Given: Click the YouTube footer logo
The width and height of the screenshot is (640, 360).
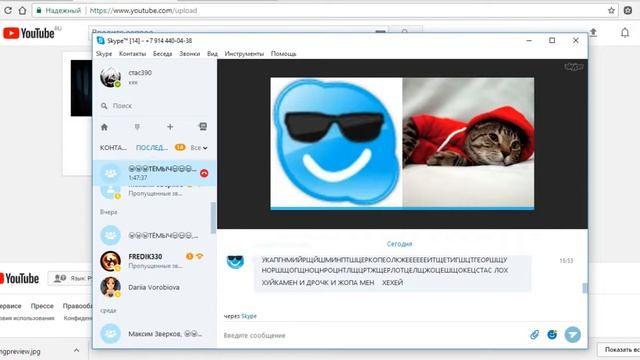Looking at the screenshot, I should coord(20,278).
